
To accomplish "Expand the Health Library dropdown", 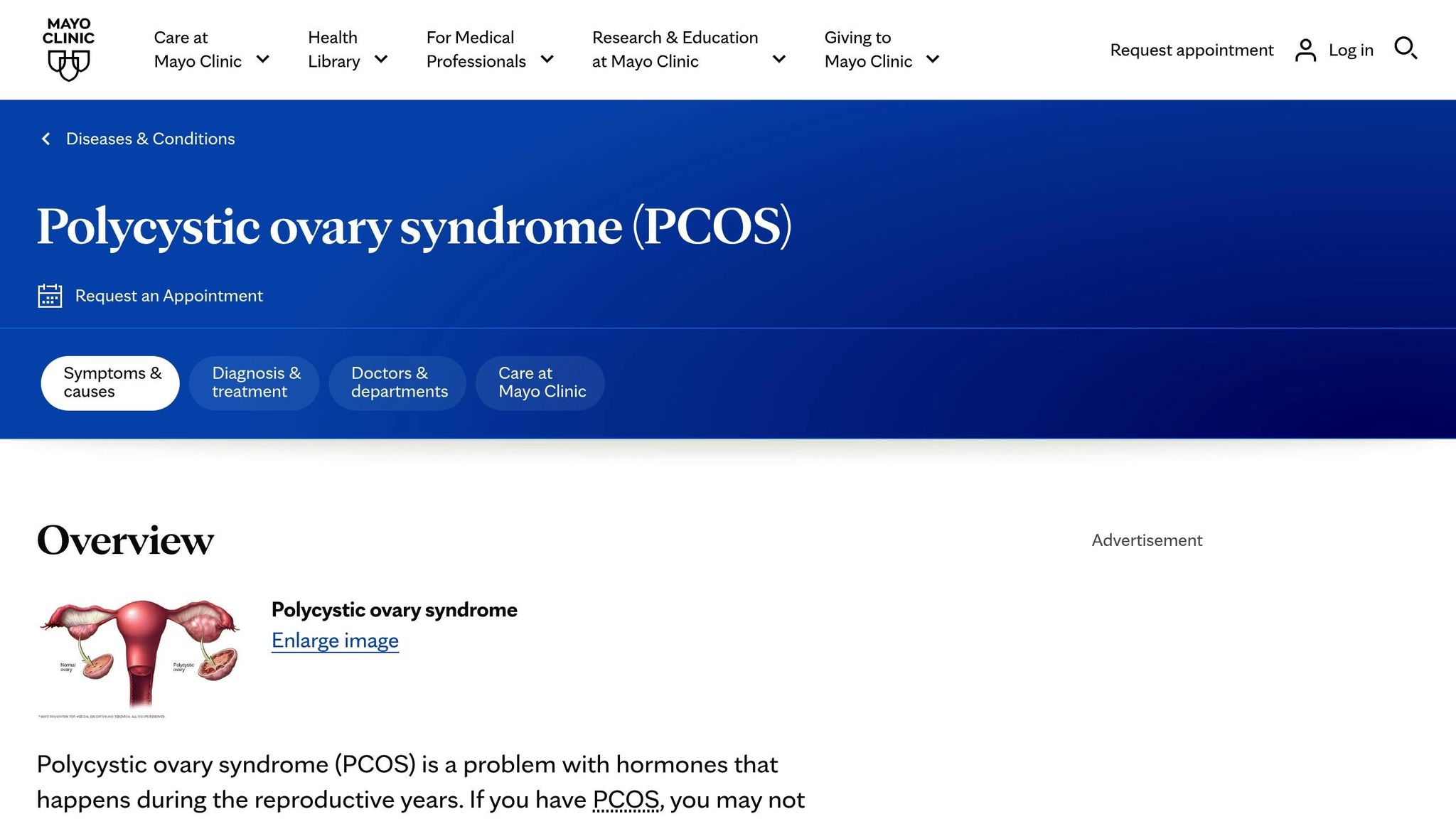I will 382,60.
